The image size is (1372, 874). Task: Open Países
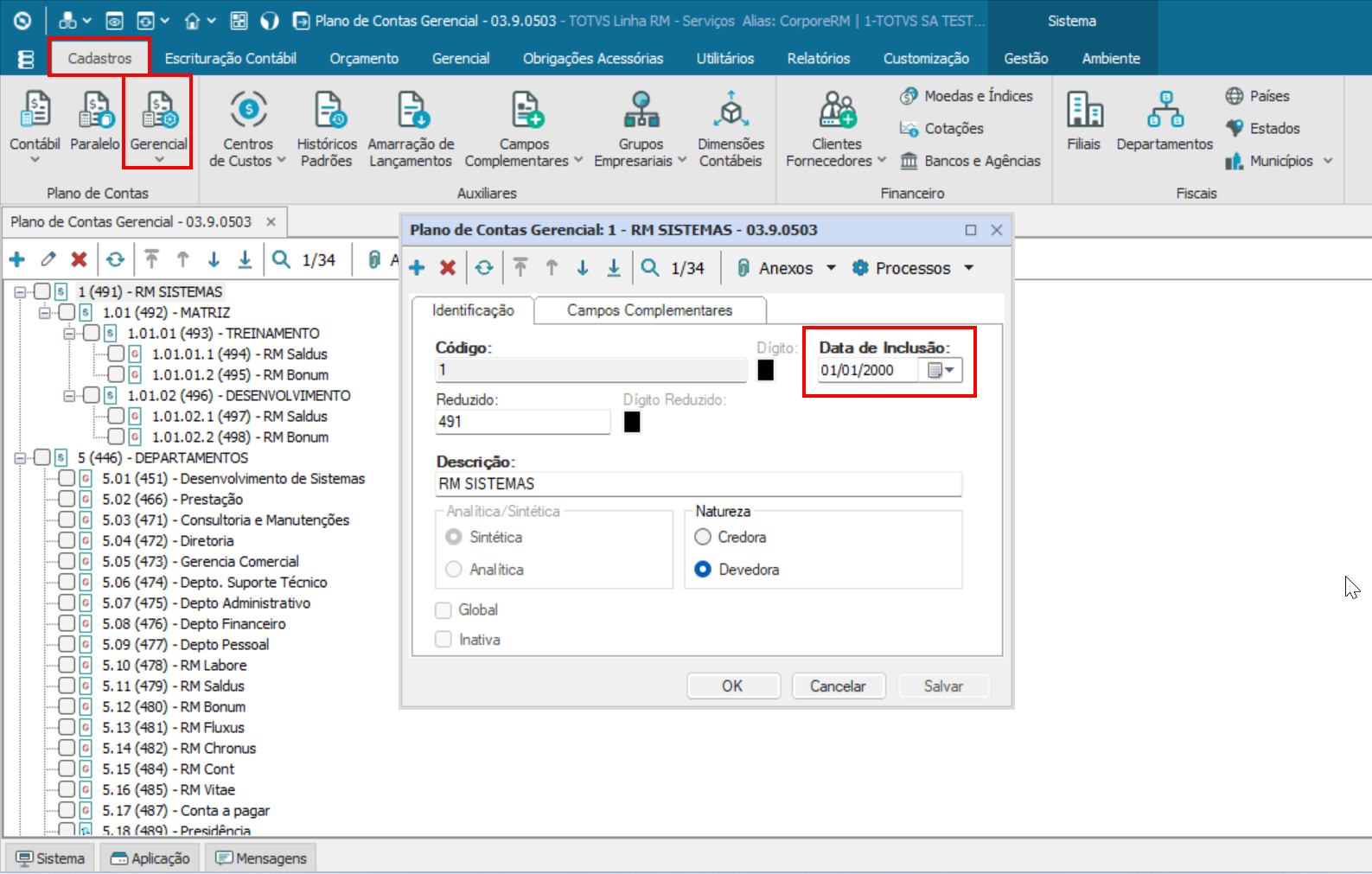(1257, 96)
